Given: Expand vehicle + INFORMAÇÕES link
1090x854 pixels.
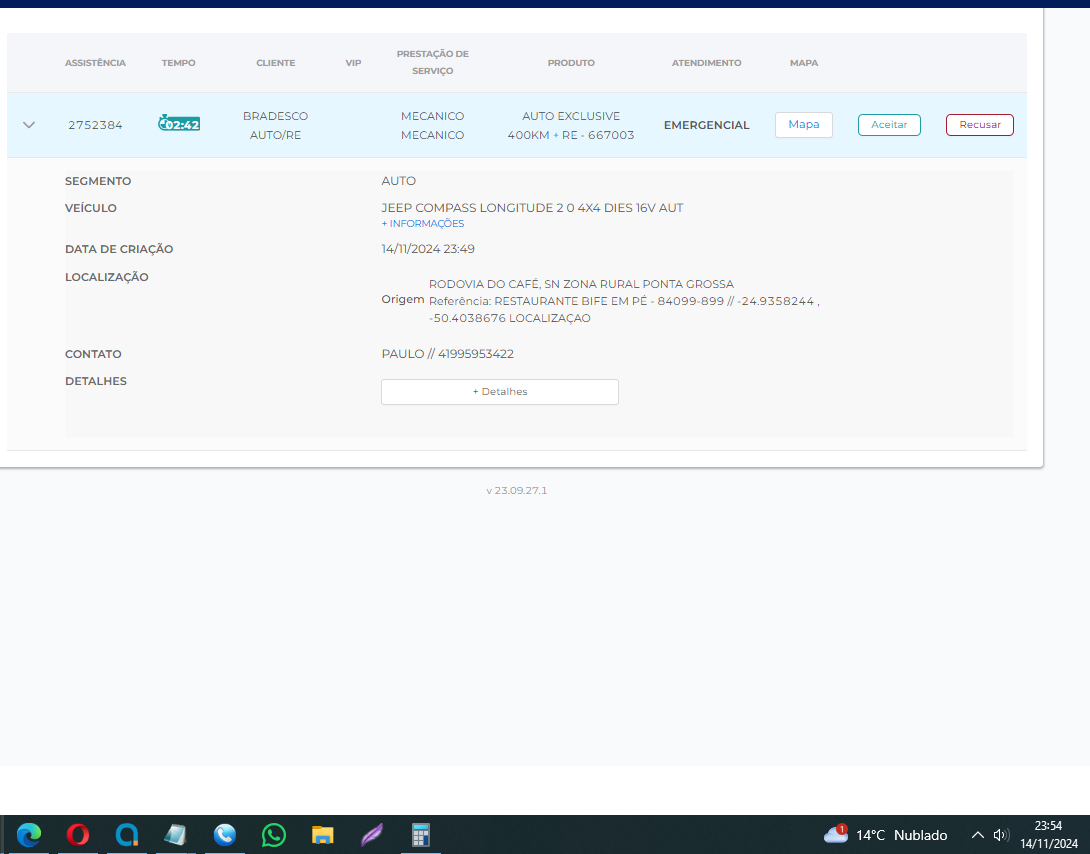Looking at the screenshot, I should tap(422, 224).
